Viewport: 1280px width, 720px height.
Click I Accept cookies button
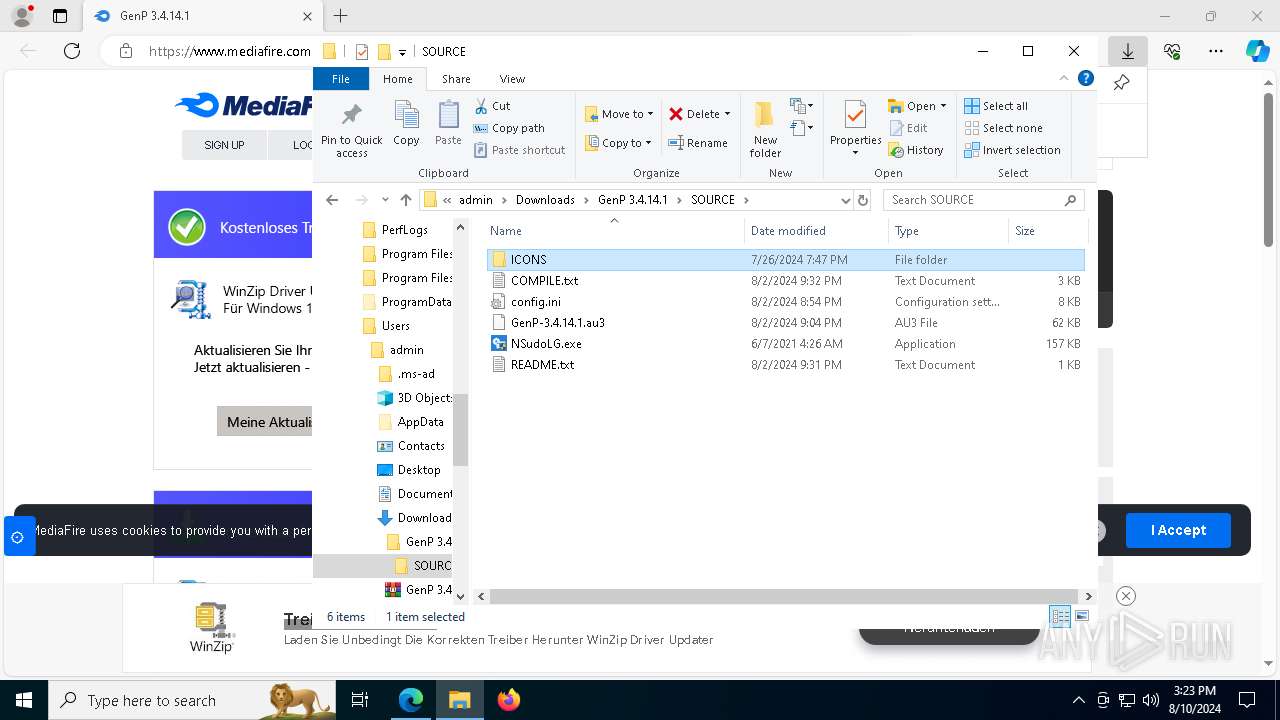tap(1178, 530)
